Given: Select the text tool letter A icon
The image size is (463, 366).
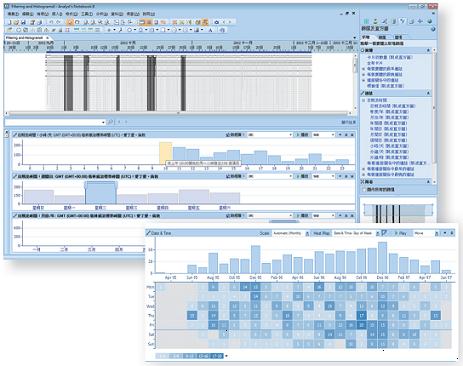Looking at the screenshot, I should tap(210, 30).
